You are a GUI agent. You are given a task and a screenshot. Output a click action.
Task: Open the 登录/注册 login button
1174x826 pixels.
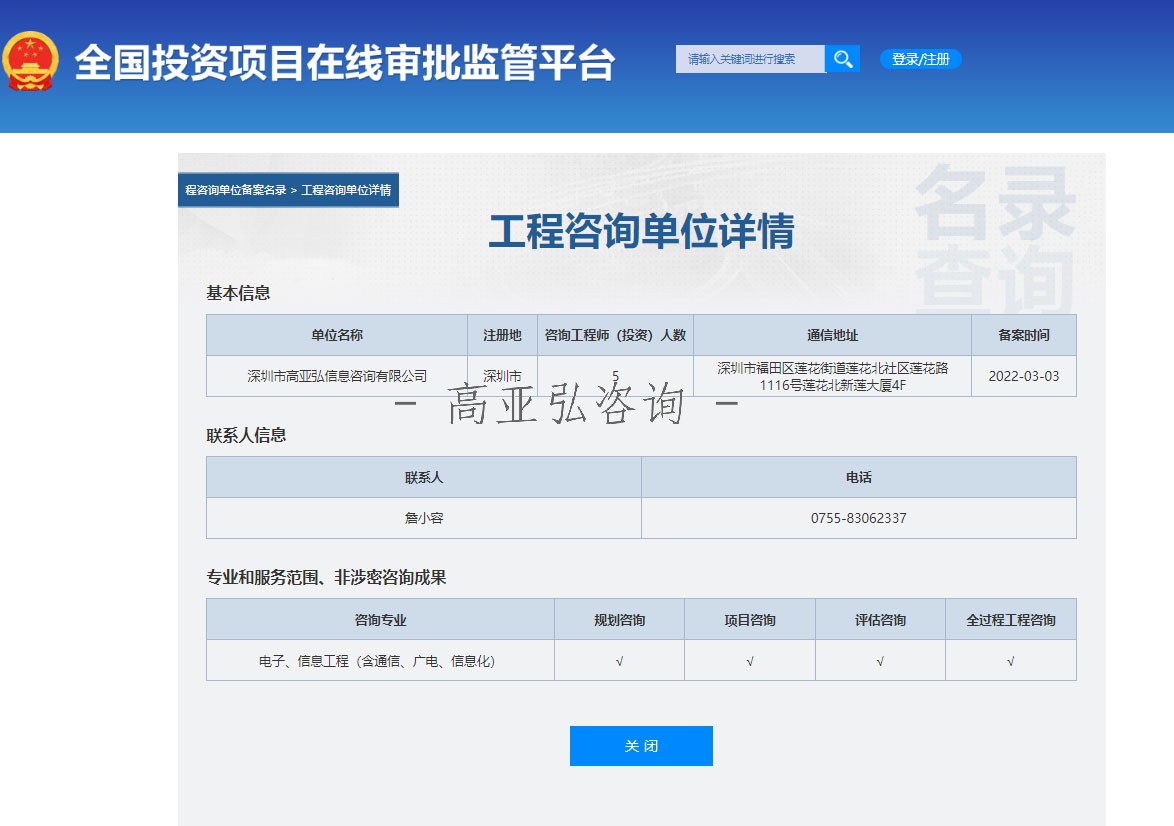click(920, 59)
